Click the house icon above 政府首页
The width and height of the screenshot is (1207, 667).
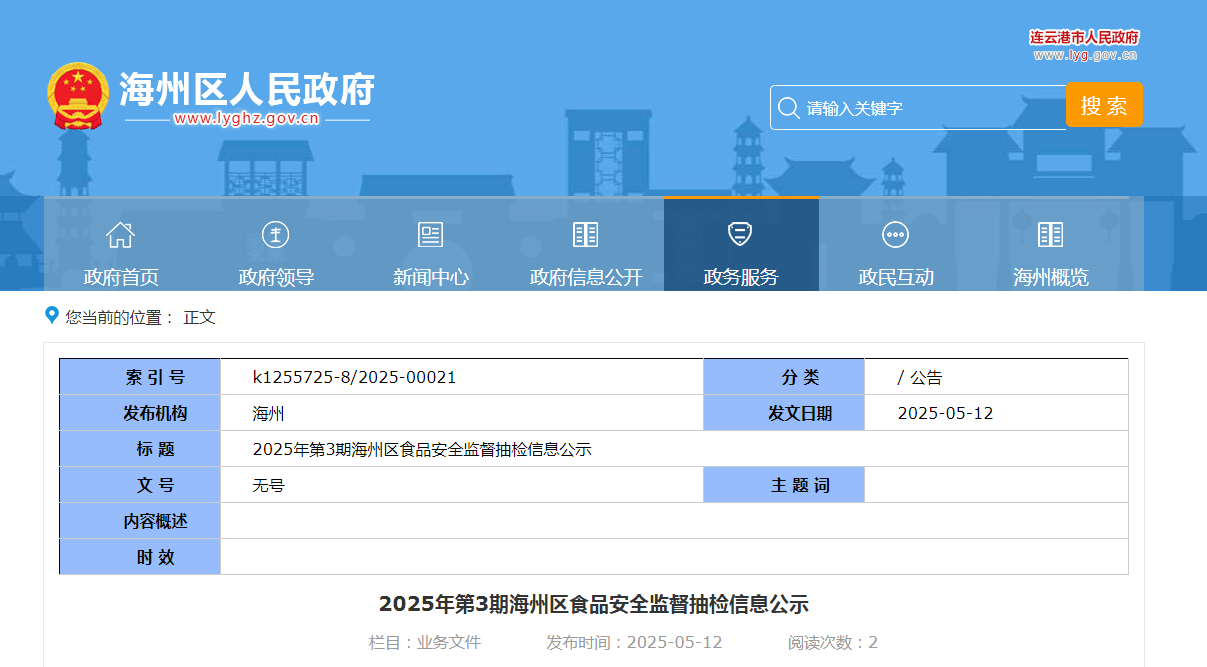(x=120, y=235)
